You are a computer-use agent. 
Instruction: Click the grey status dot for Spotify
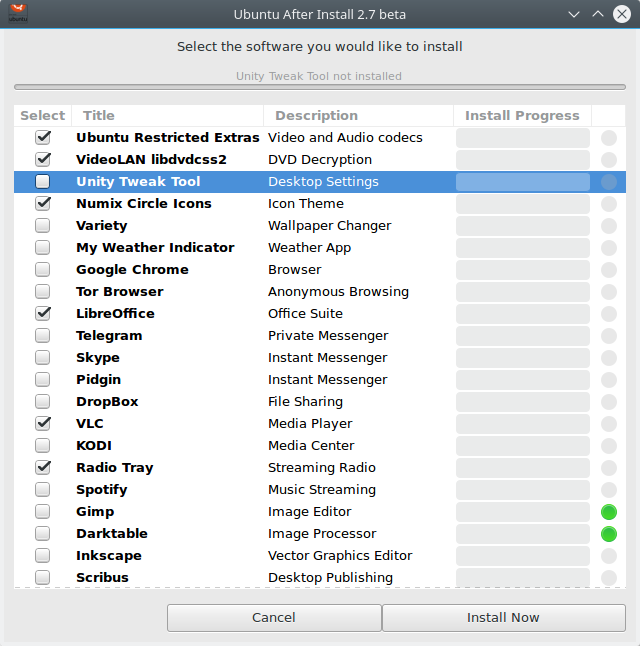click(x=609, y=490)
